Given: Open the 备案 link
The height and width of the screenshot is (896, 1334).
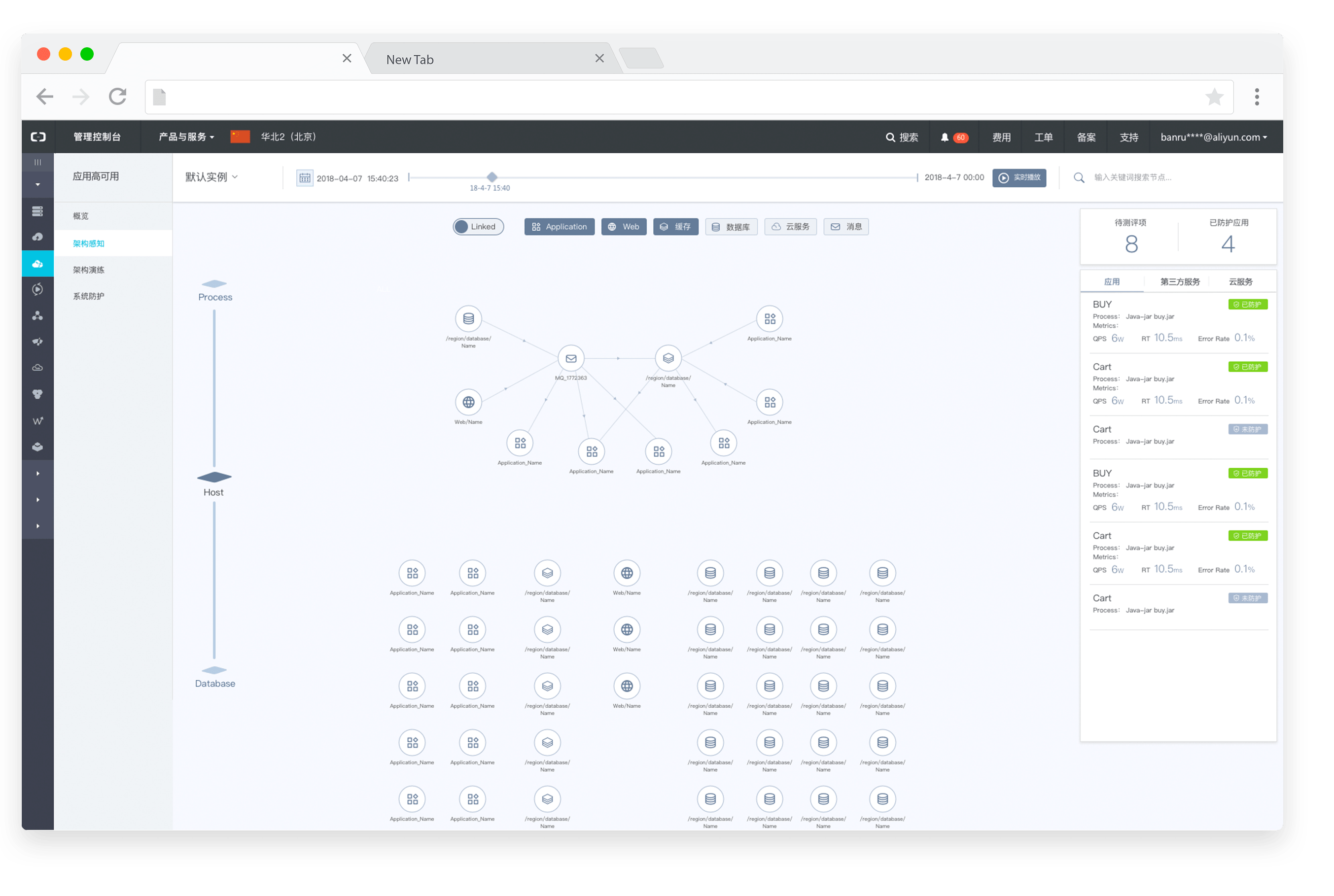Looking at the screenshot, I should tap(1086, 138).
